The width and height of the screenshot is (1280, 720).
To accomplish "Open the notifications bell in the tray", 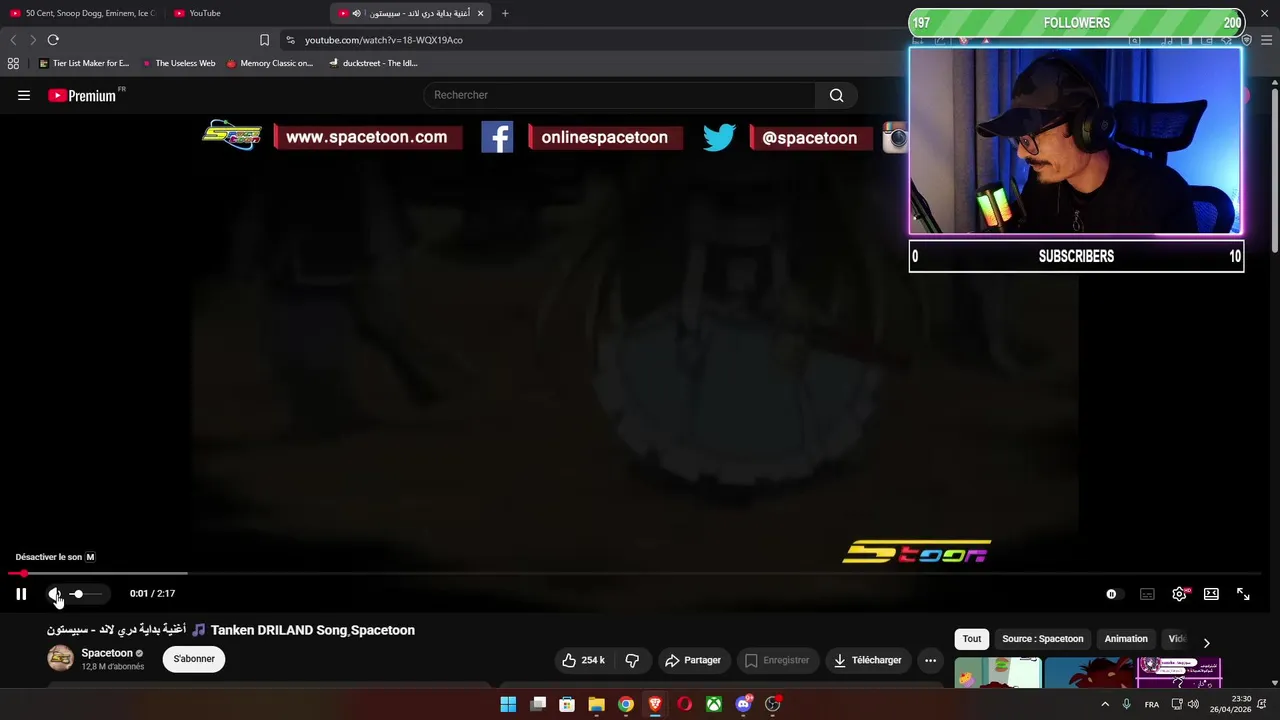I will pos(1262,704).
